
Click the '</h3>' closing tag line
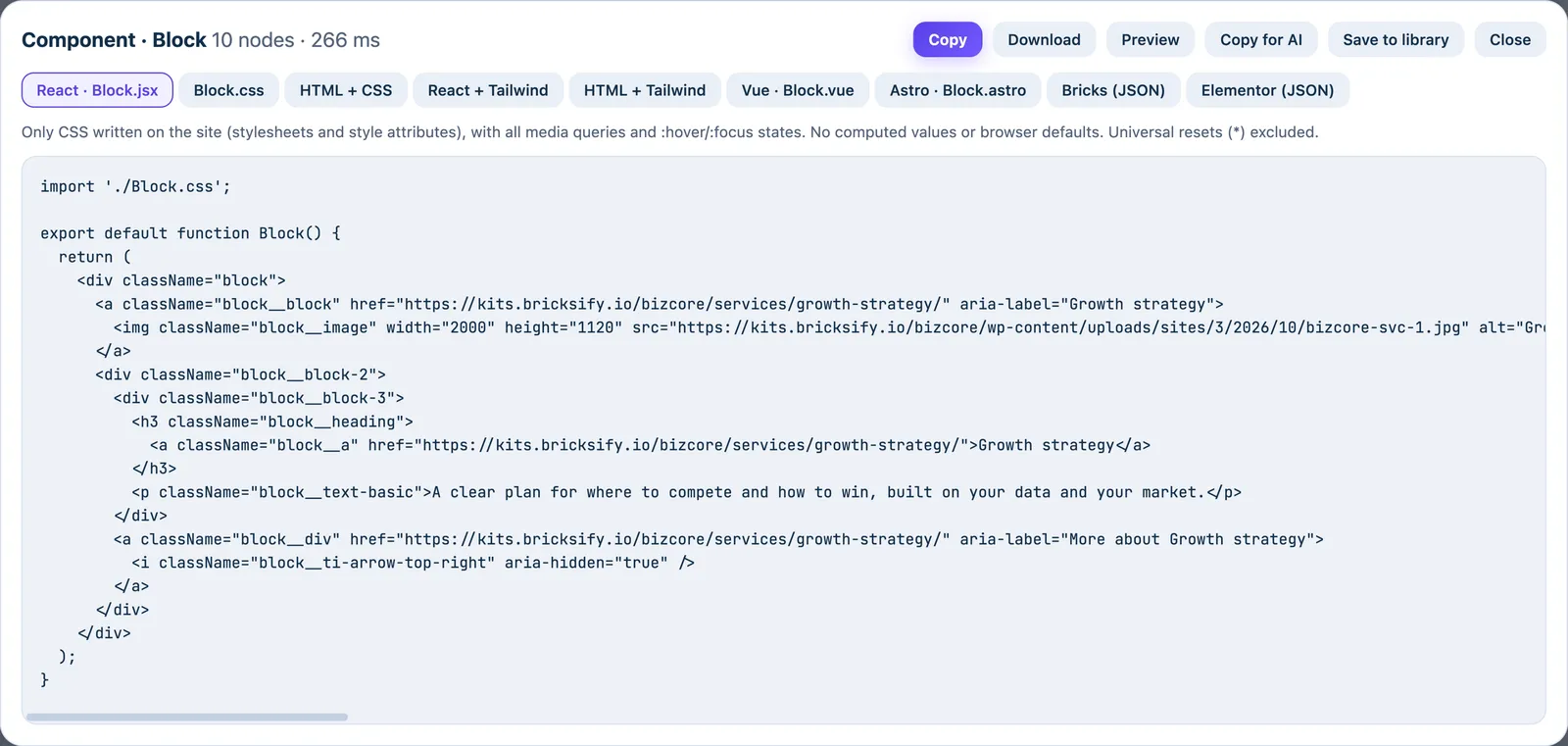click(x=154, y=469)
